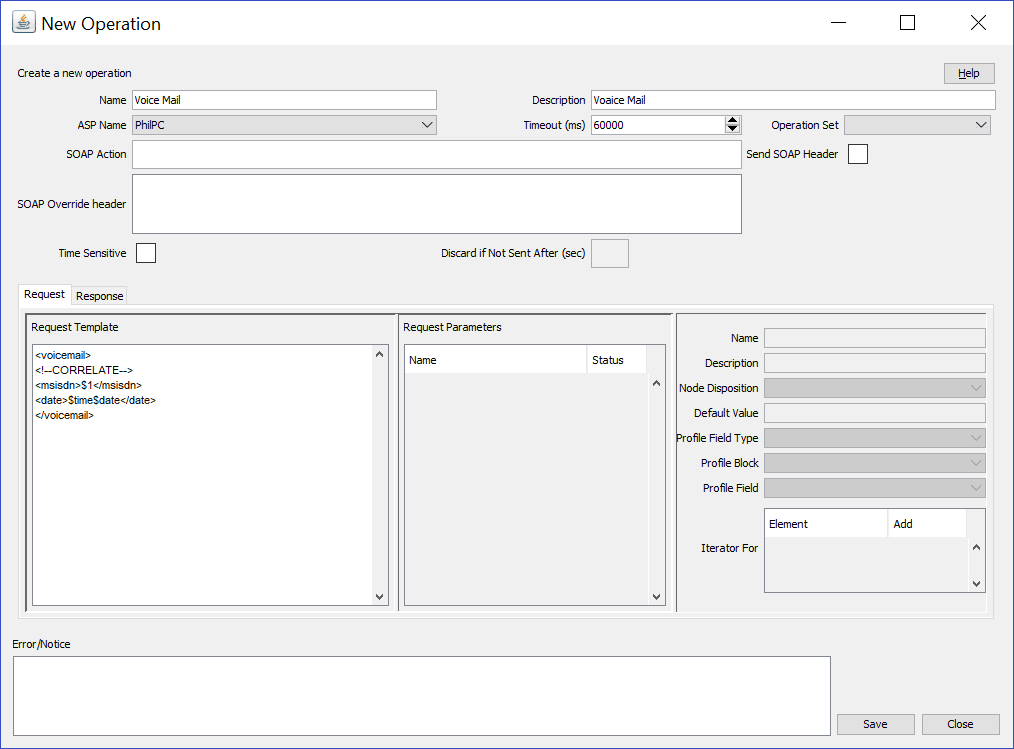Image resolution: width=1014 pixels, height=749 pixels.
Task: Click the Default Value field
Action: 874,413
